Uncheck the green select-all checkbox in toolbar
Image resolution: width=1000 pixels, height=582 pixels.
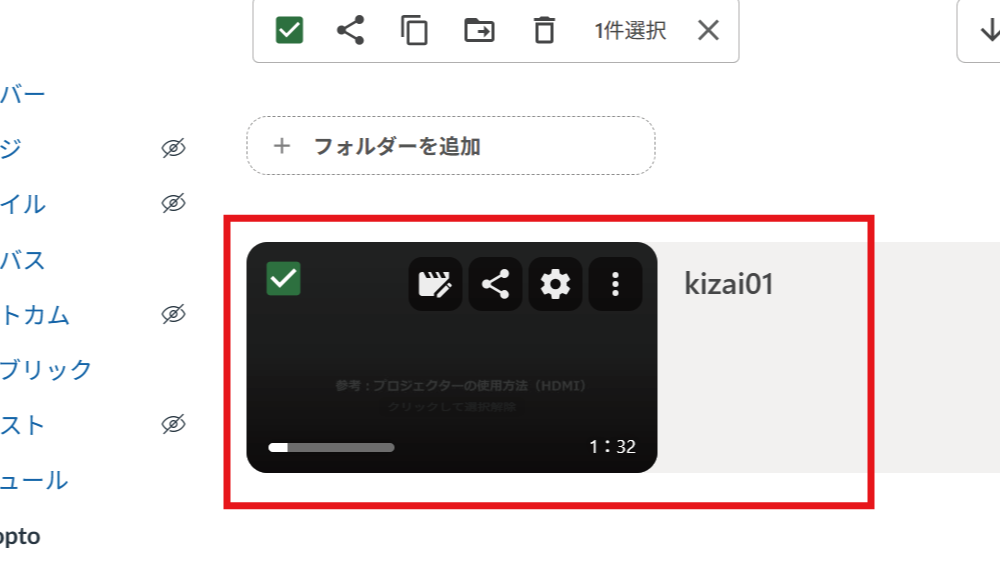(x=289, y=30)
